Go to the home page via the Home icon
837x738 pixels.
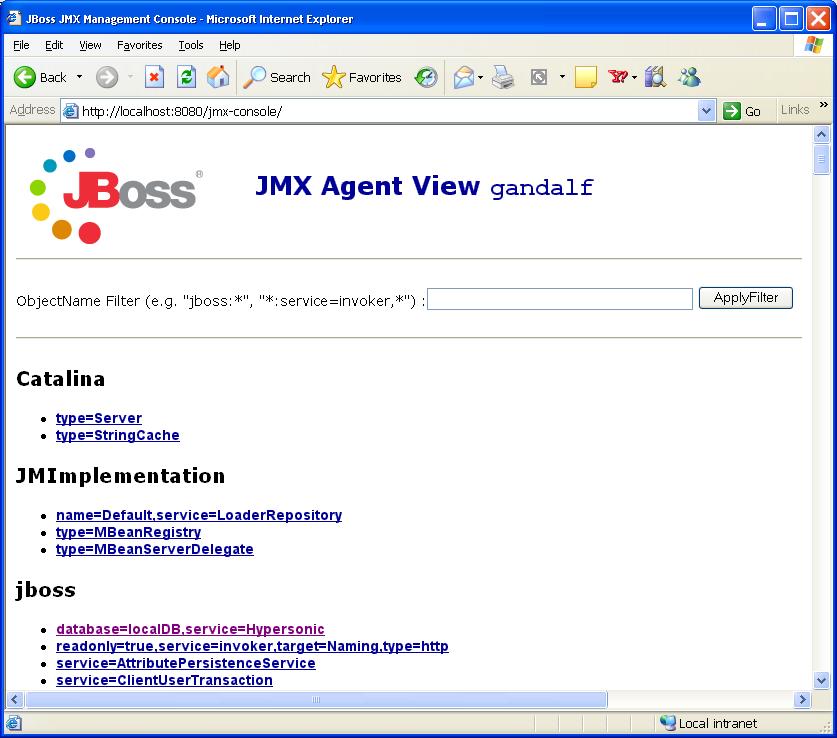(x=218, y=77)
